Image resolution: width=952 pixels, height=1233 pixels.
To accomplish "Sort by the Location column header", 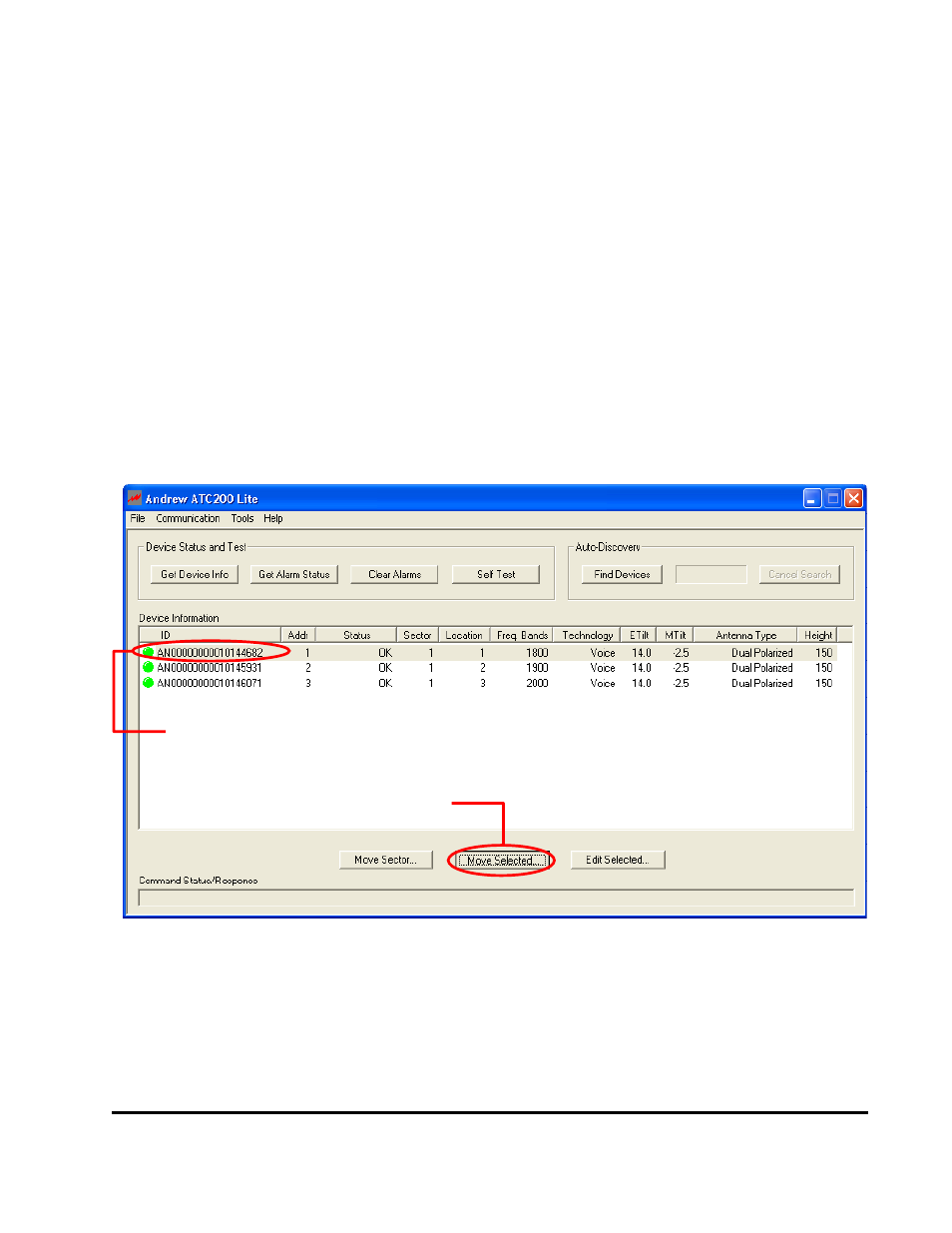I will pos(464,635).
